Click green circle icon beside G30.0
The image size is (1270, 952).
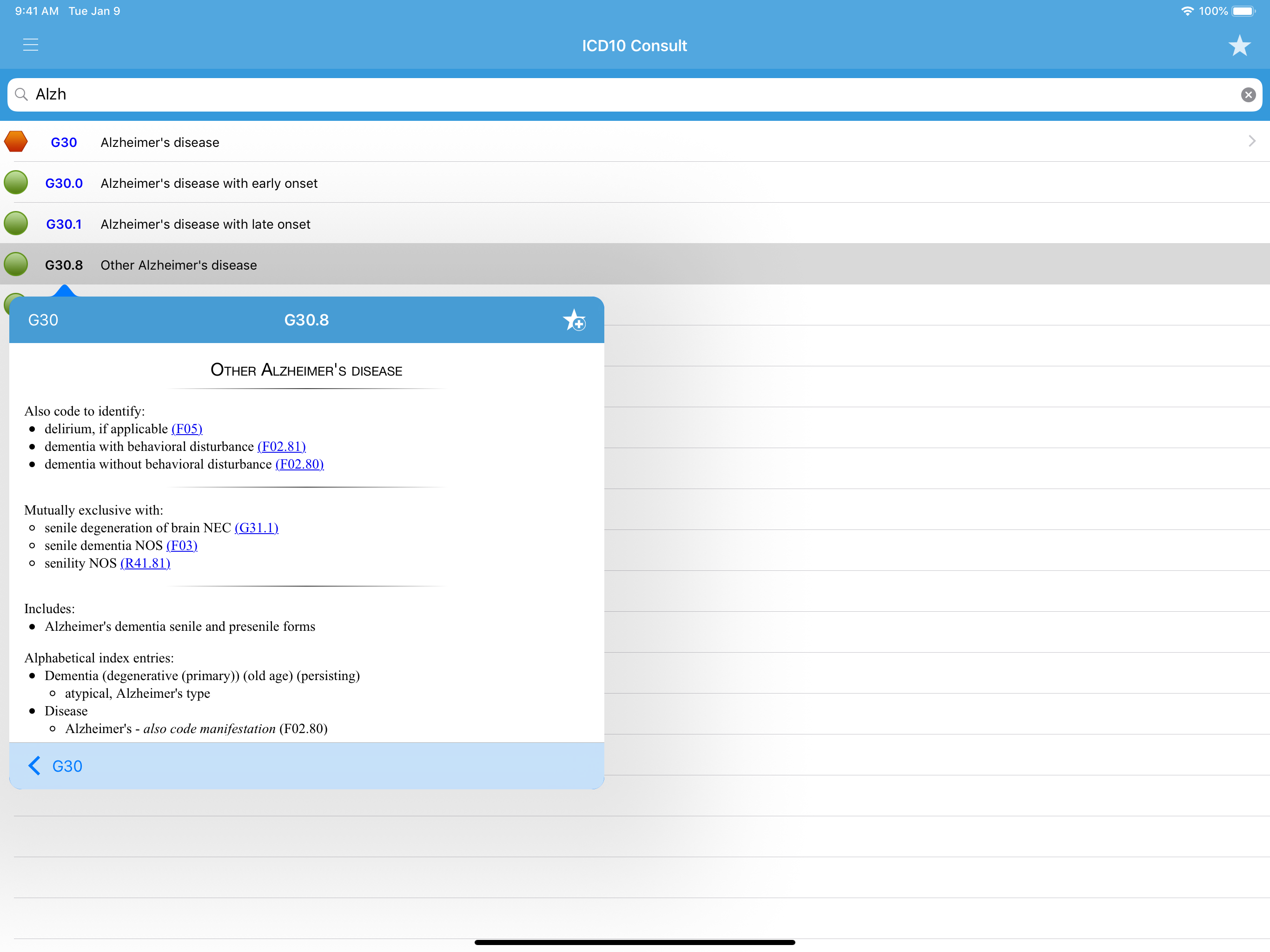coord(16,183)
